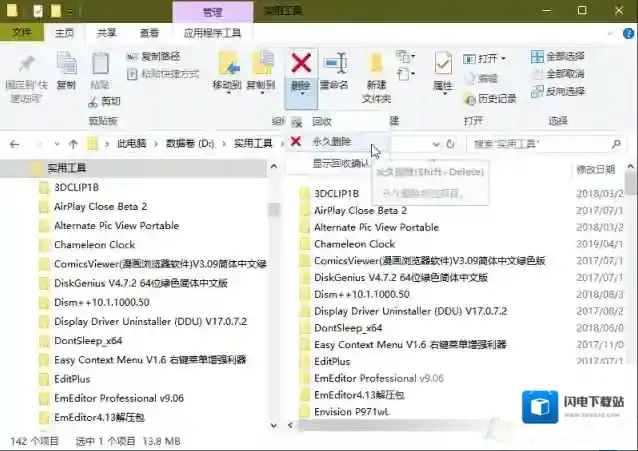Open the File (文件) tab

(x=22, y=32)
